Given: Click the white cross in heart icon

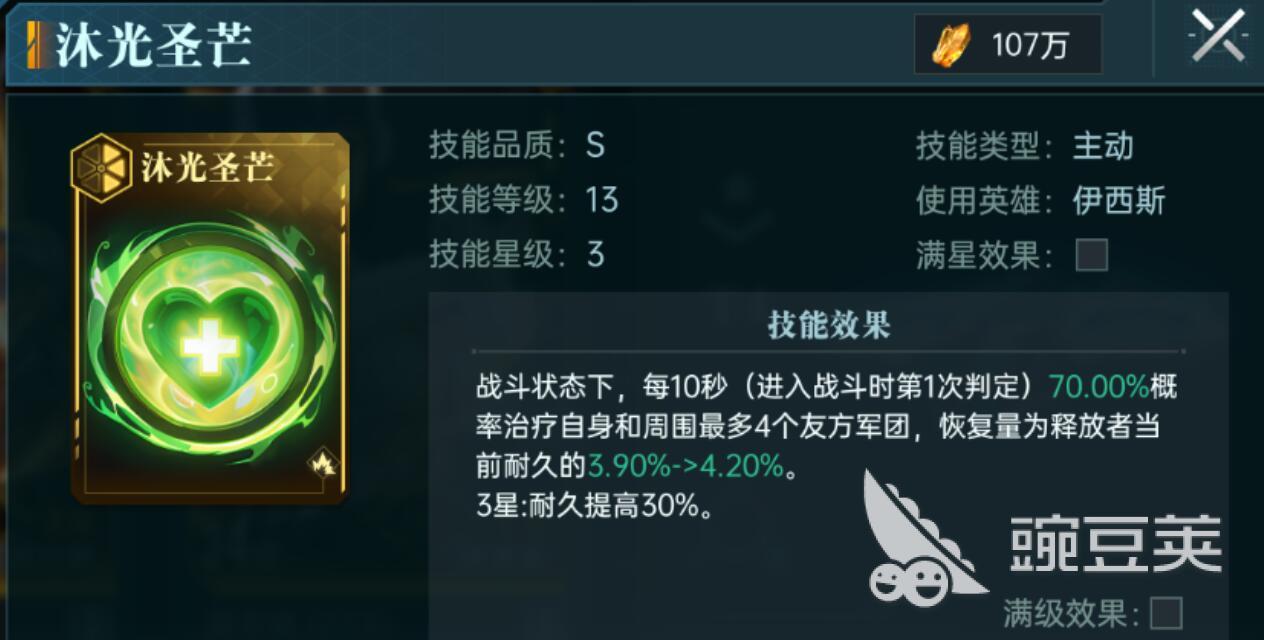Looking at the screenshot, I should (210, 347).
